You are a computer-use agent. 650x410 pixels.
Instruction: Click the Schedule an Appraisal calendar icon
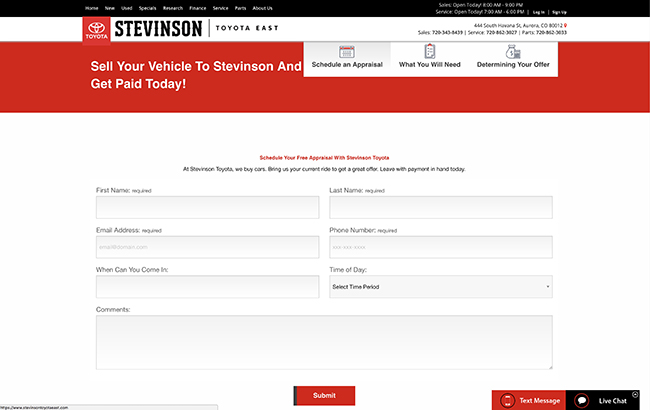[347, 51]
